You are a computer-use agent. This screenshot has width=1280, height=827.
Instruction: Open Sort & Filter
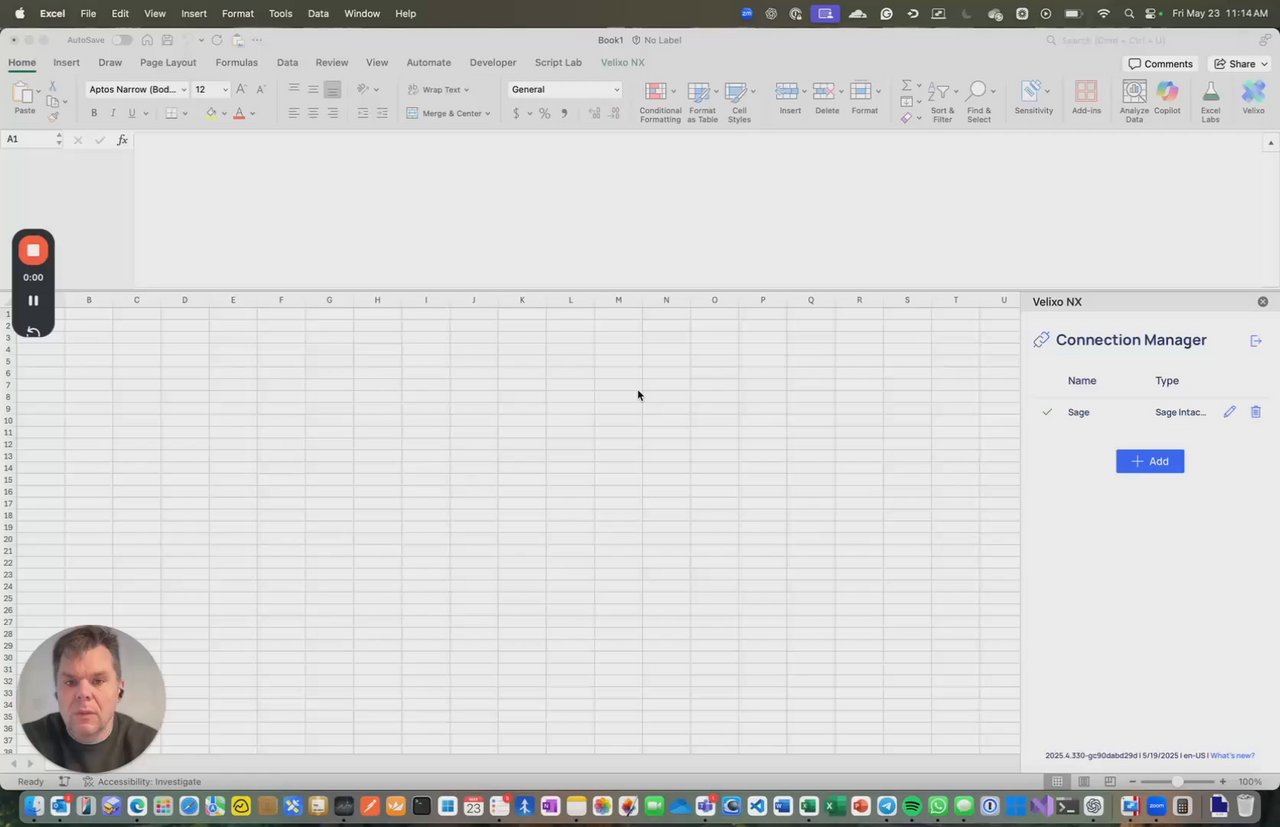pos(942,102)
